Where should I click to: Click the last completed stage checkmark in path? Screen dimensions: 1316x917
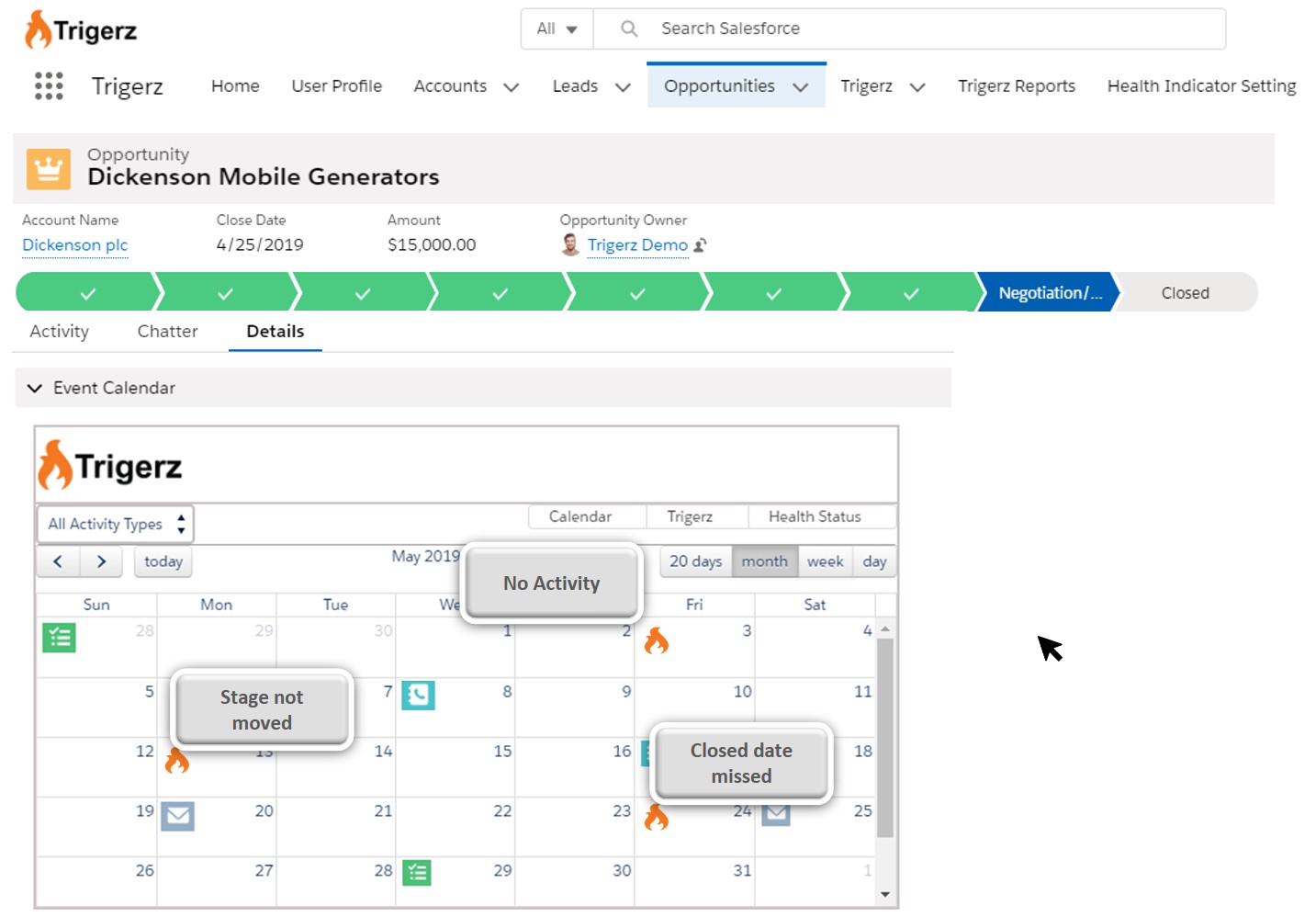(x=911, y=294)
